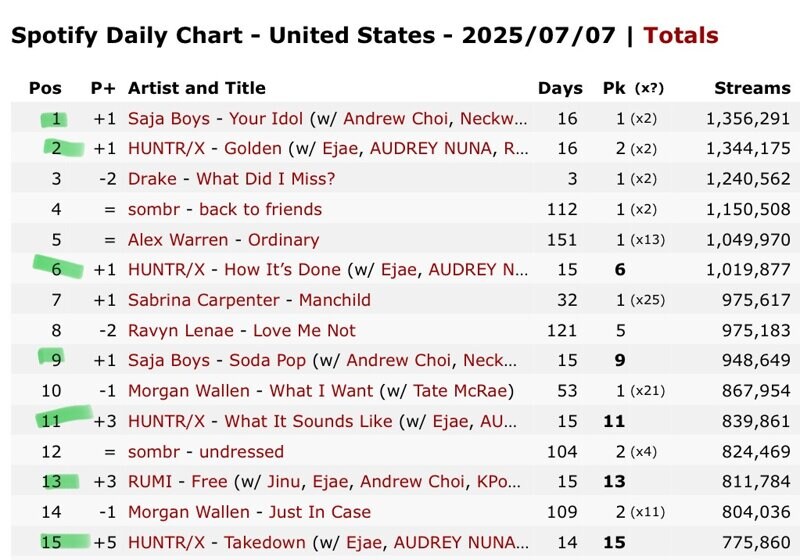Click the How It's Done title link
This screenshot has width=800, height=560.
[x=283, y=269]
